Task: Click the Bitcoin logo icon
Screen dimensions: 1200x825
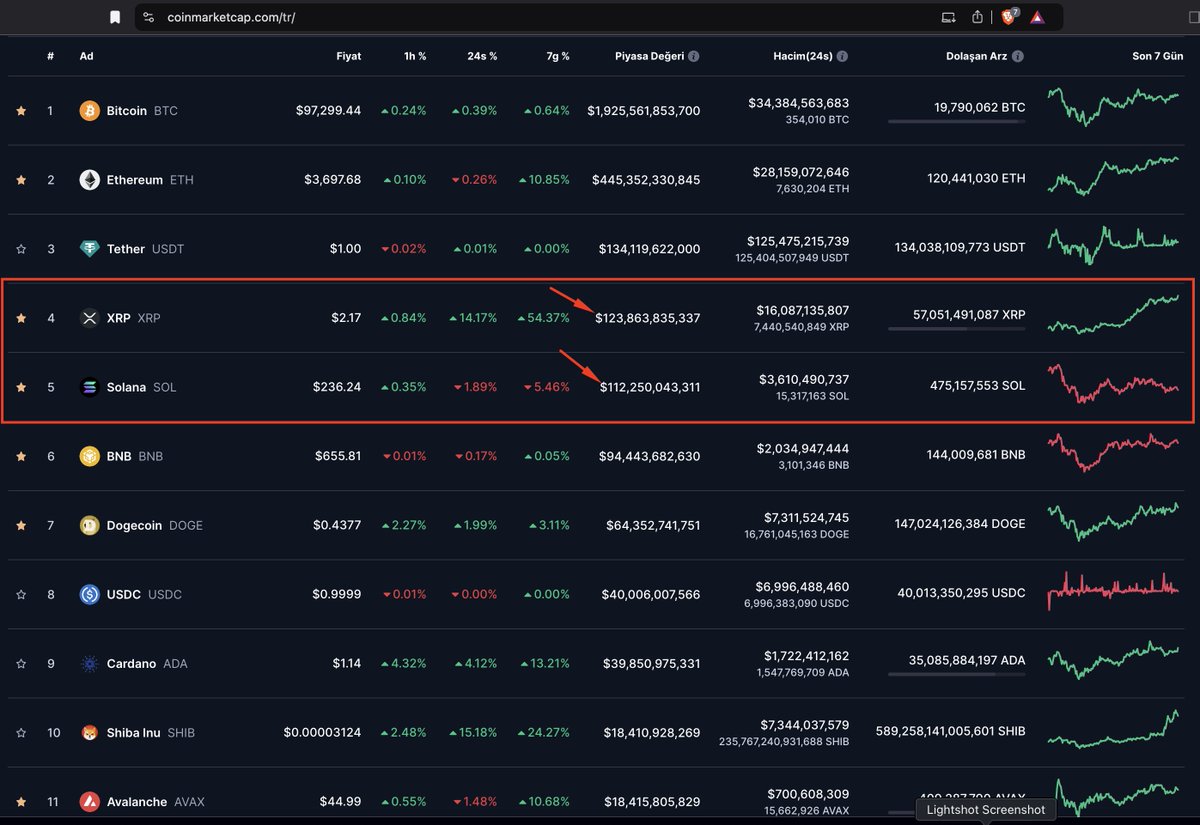Action: pyautogui.click(x=90, y=111)
